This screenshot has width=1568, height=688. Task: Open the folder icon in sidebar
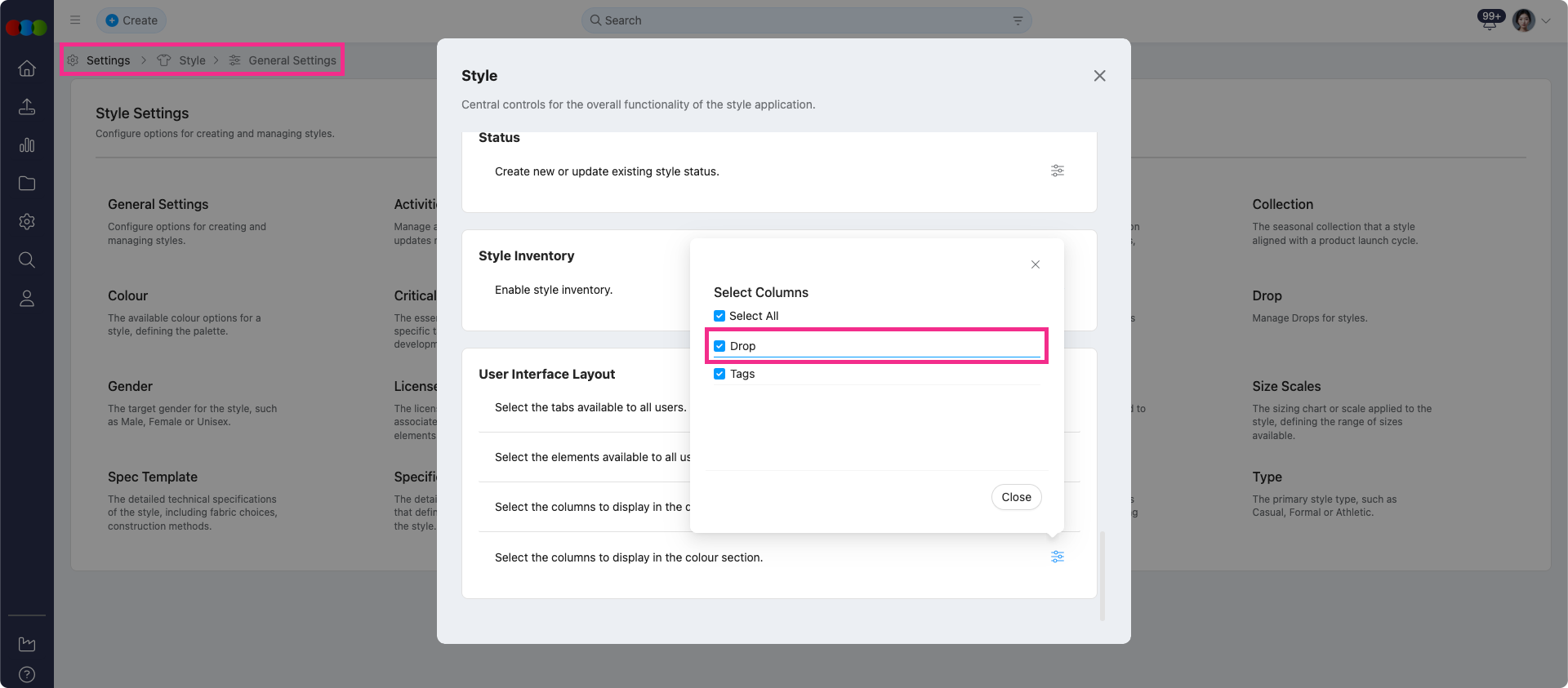[x=27, y=184]
